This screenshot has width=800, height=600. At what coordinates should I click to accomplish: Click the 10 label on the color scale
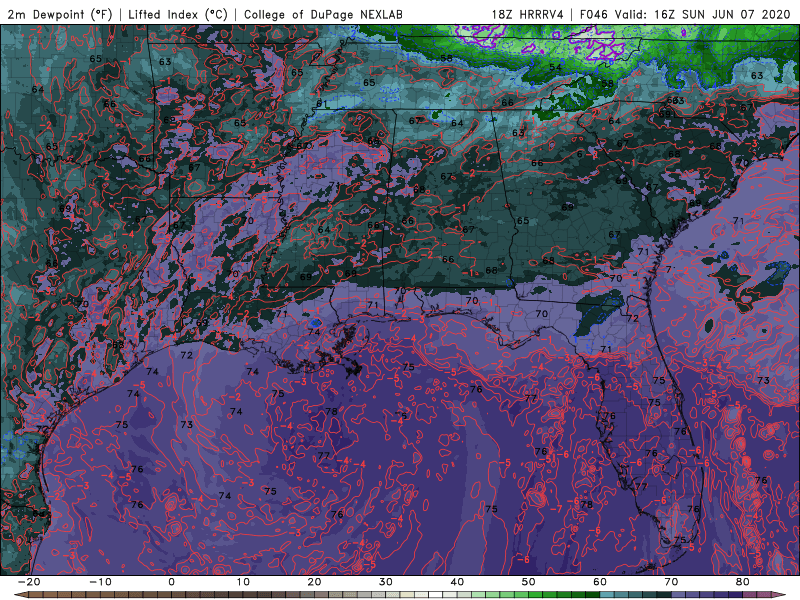(243, 582)
